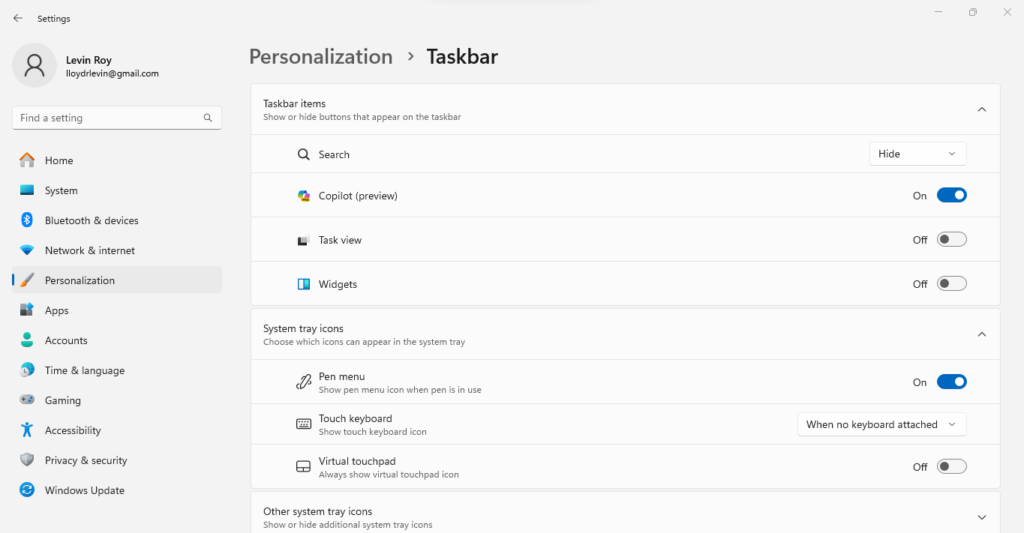Open the Accounts settings page
This screenshot has width=1024, height=533.
pyautogui.click(x=66, y=340)
